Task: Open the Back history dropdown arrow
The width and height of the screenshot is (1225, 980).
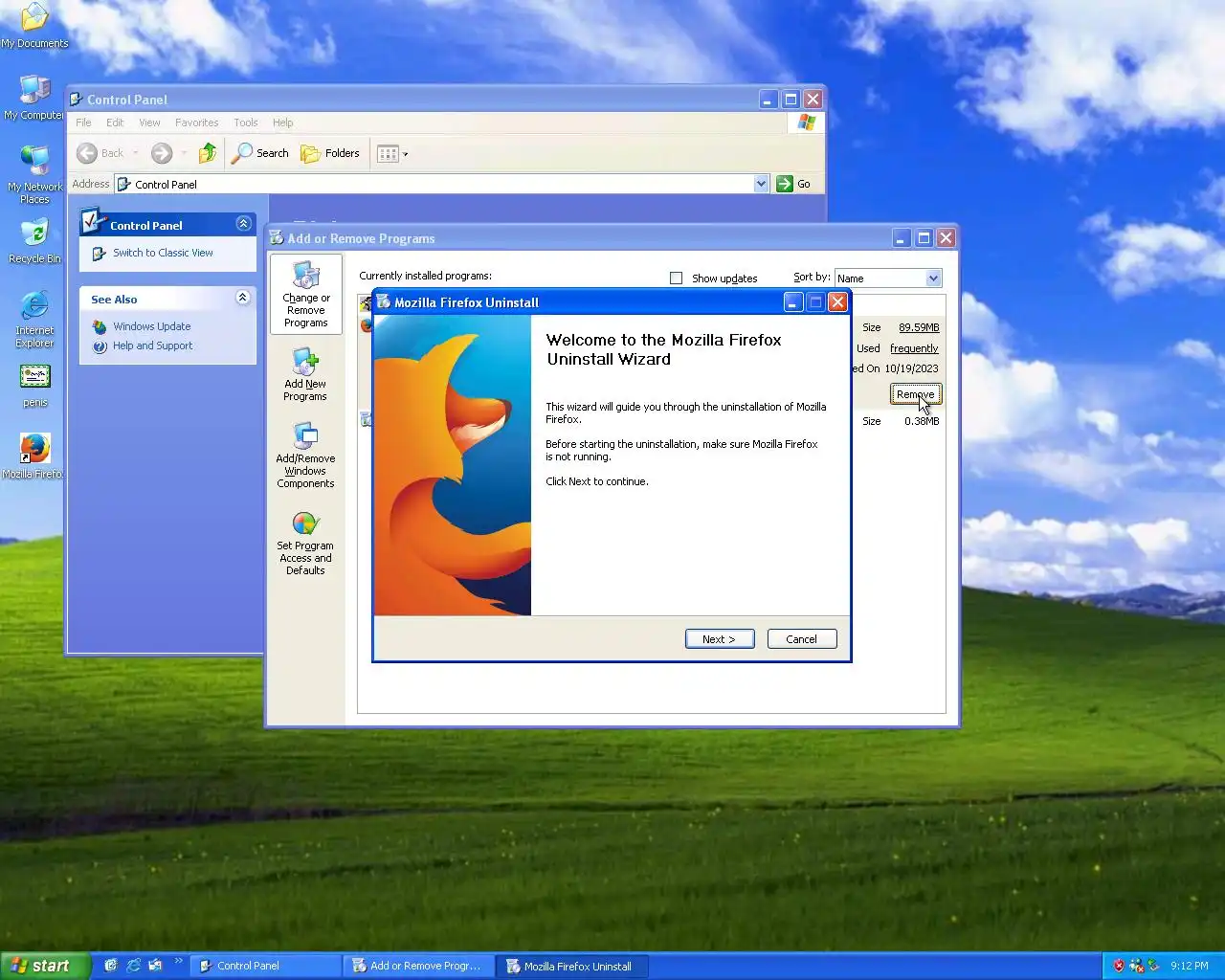Action: (136, 153)
